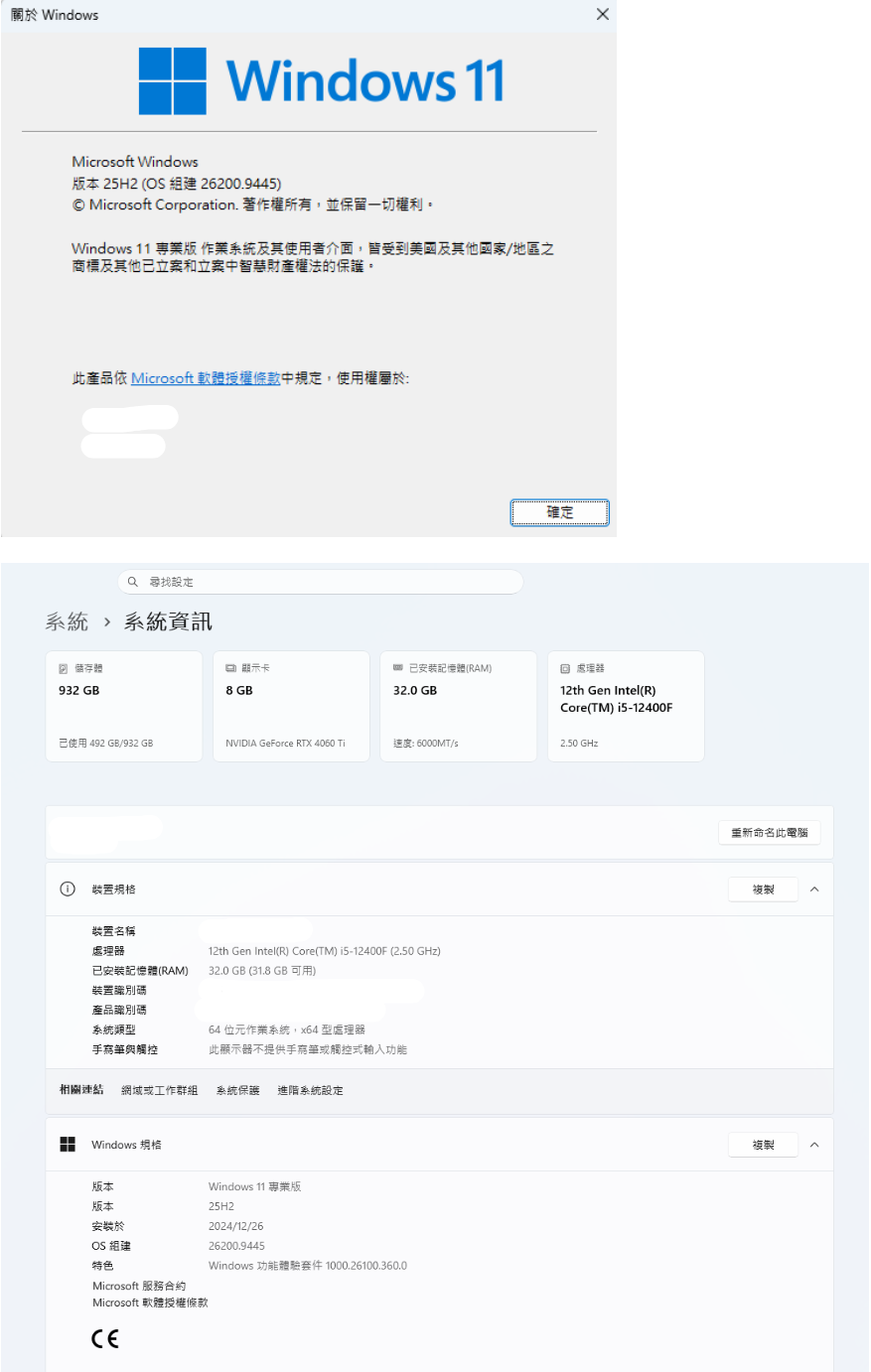The image size is (871, 1372).
Task: Open the 顯示卡 8 GB card
Action: 291,706
